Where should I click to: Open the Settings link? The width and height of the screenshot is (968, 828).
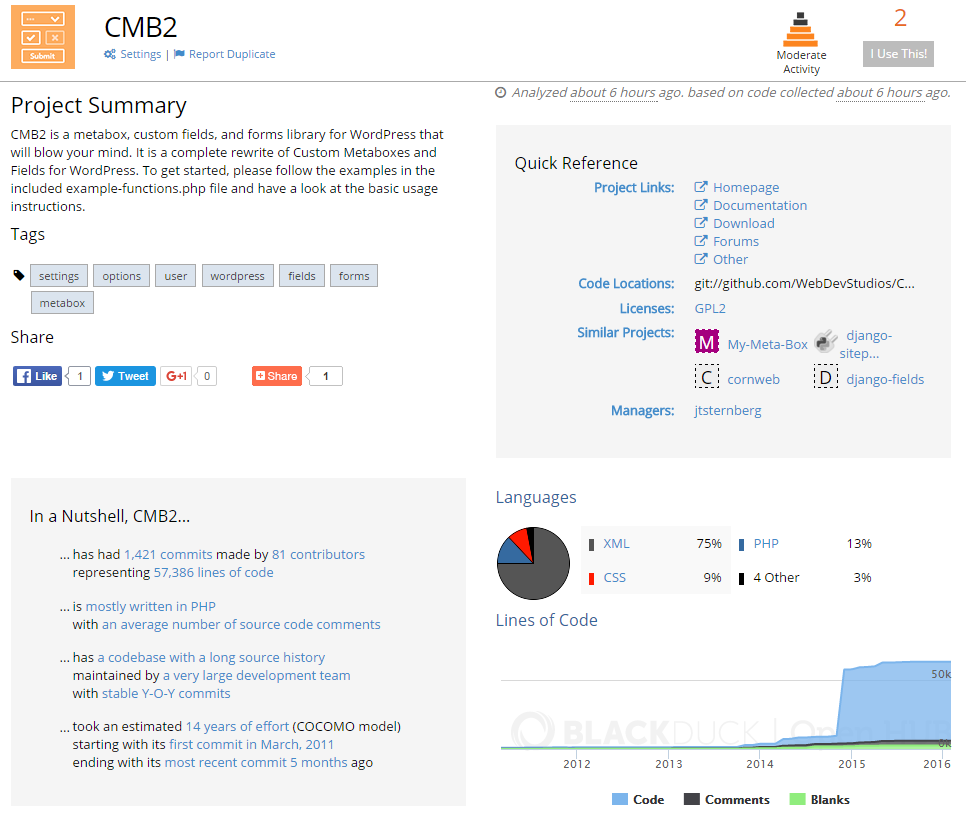[140, 54]
